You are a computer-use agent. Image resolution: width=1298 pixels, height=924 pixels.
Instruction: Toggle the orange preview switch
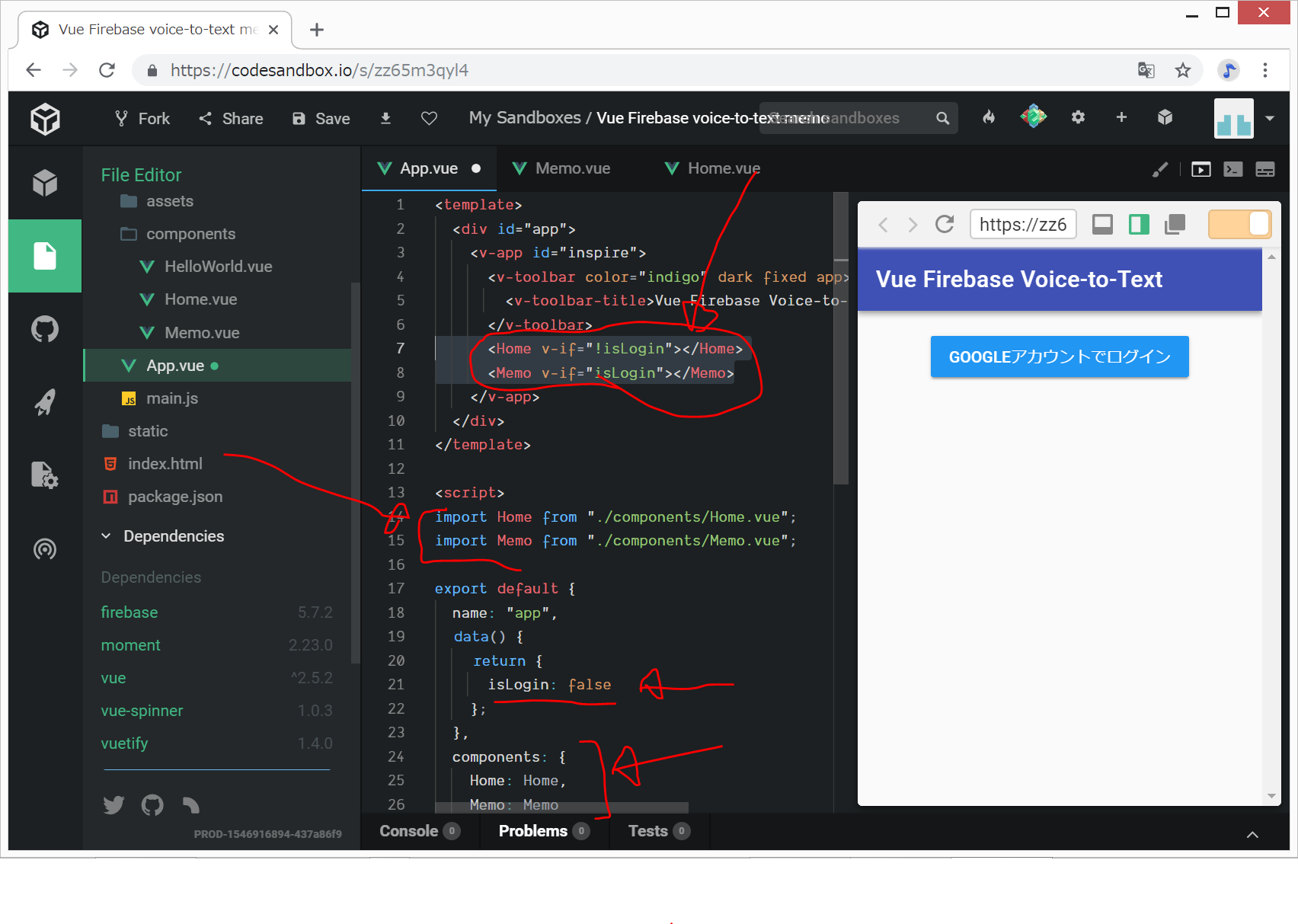1239,224
